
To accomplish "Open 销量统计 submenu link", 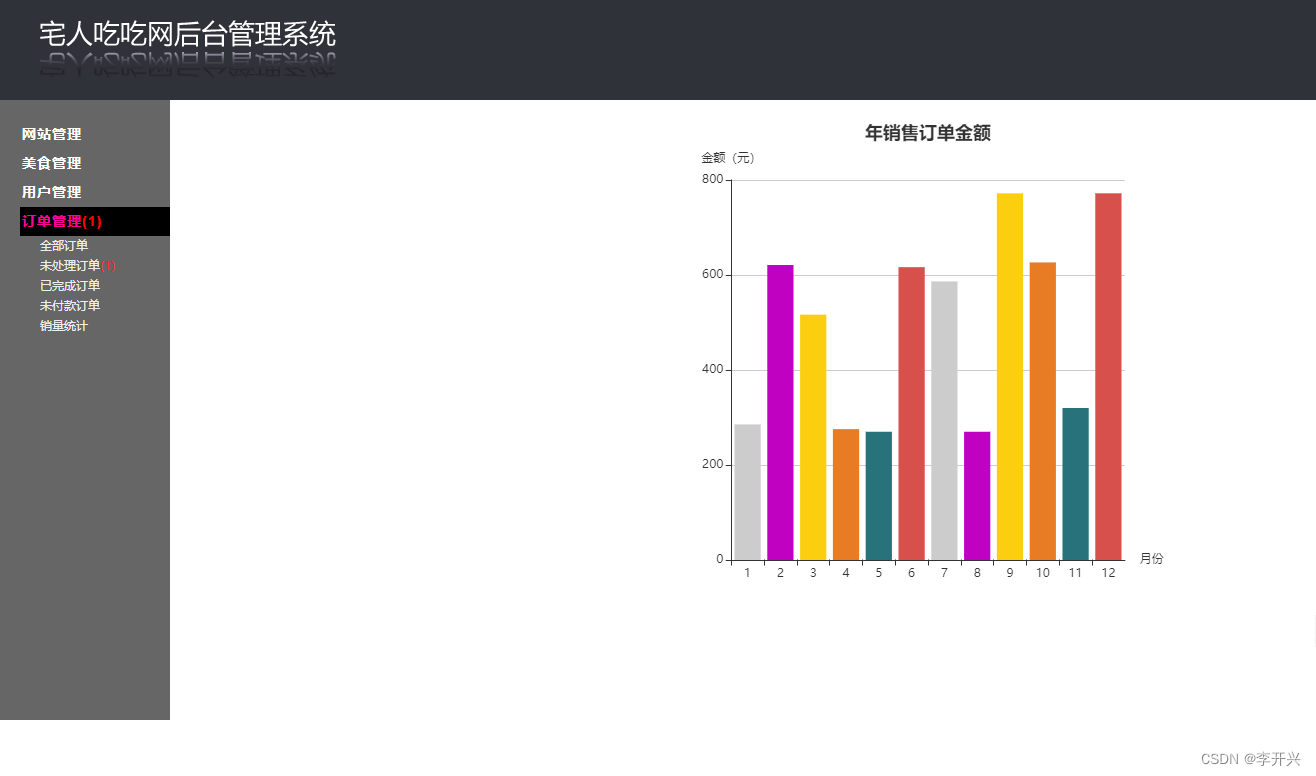I will (64, 325).
